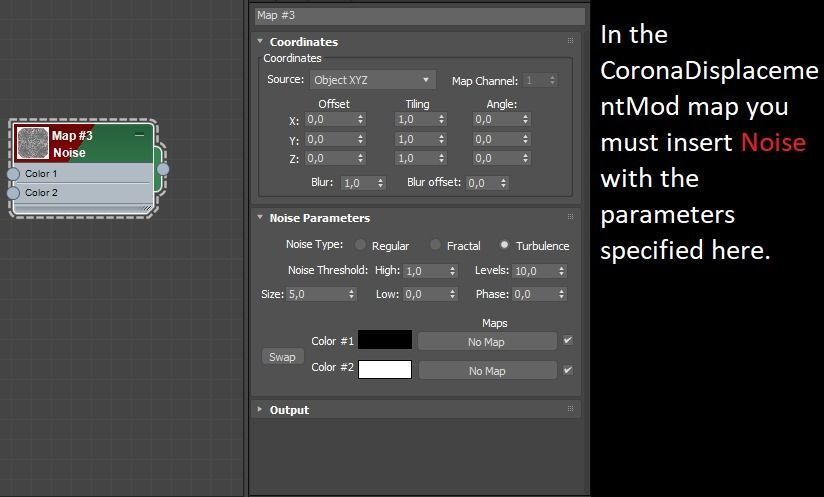Screen dimensions: 824x497
Task: Click the Z Offset value field
Action: click(331, 158)
